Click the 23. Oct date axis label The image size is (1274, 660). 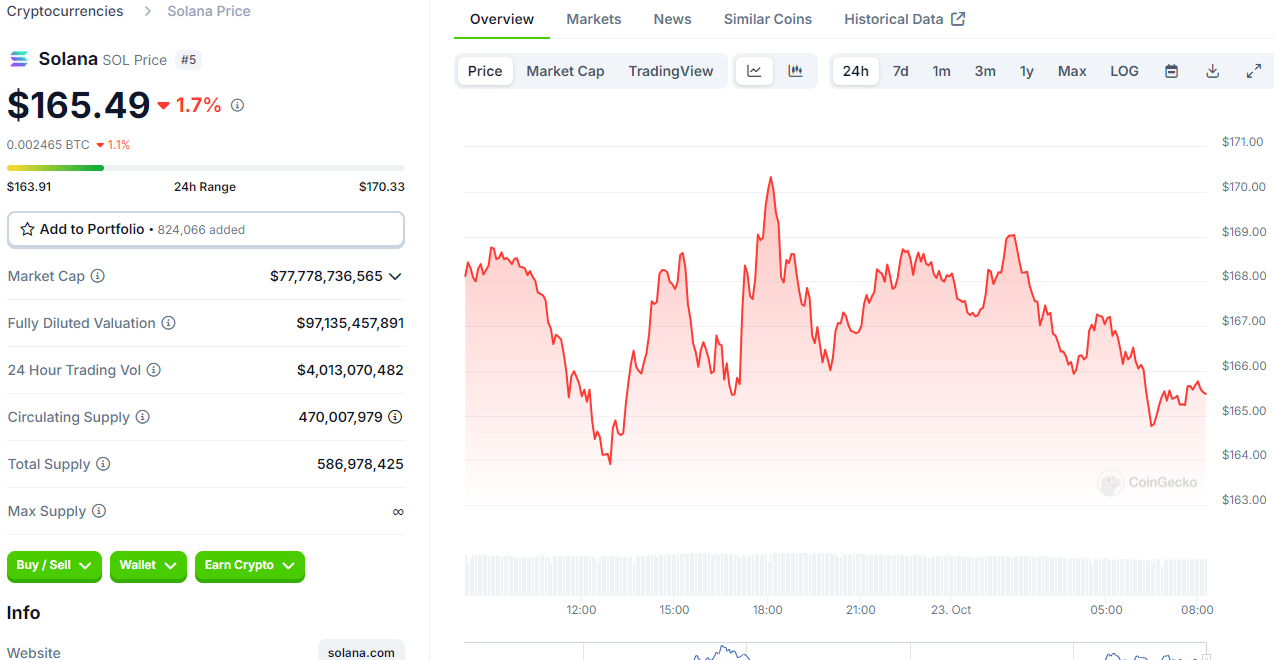click(x=951, y=610)
